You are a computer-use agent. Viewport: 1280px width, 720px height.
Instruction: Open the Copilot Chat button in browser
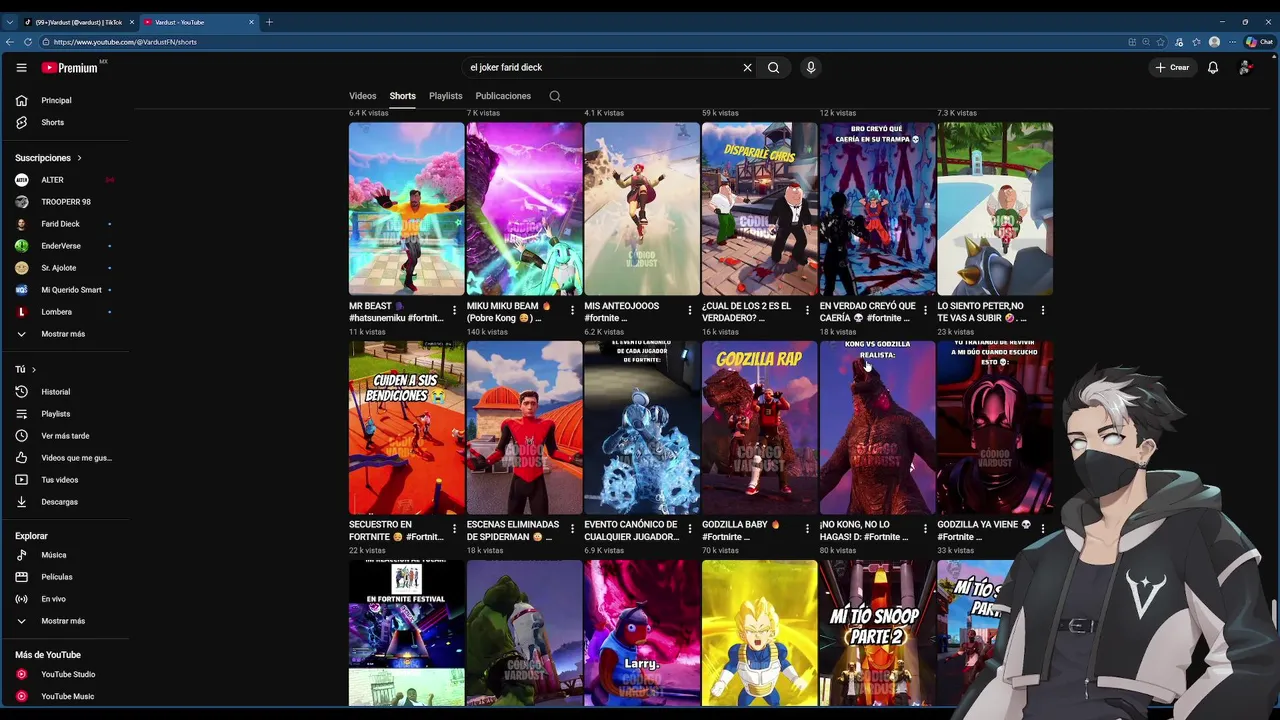click(x=1259, y=42)
